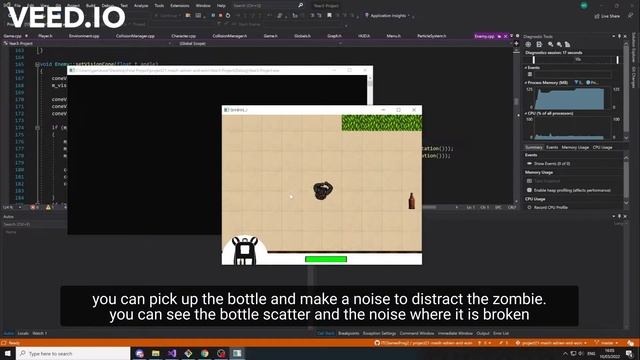
Task: Switch to the CollisionManager.h tab
Action: 229,36
